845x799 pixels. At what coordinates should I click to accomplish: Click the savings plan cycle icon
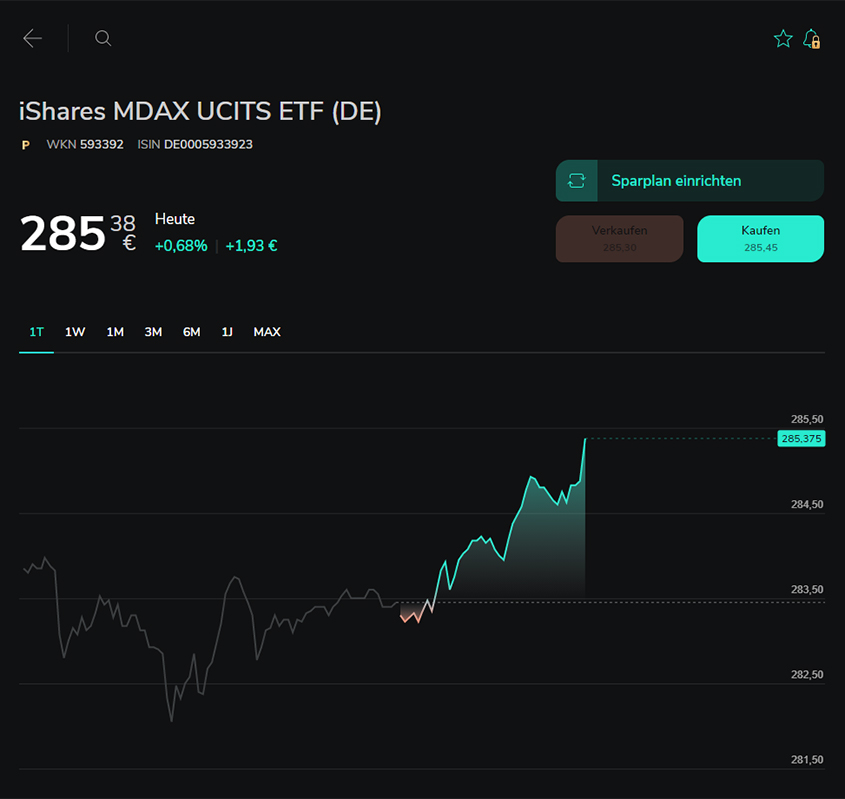coord(576,181)
